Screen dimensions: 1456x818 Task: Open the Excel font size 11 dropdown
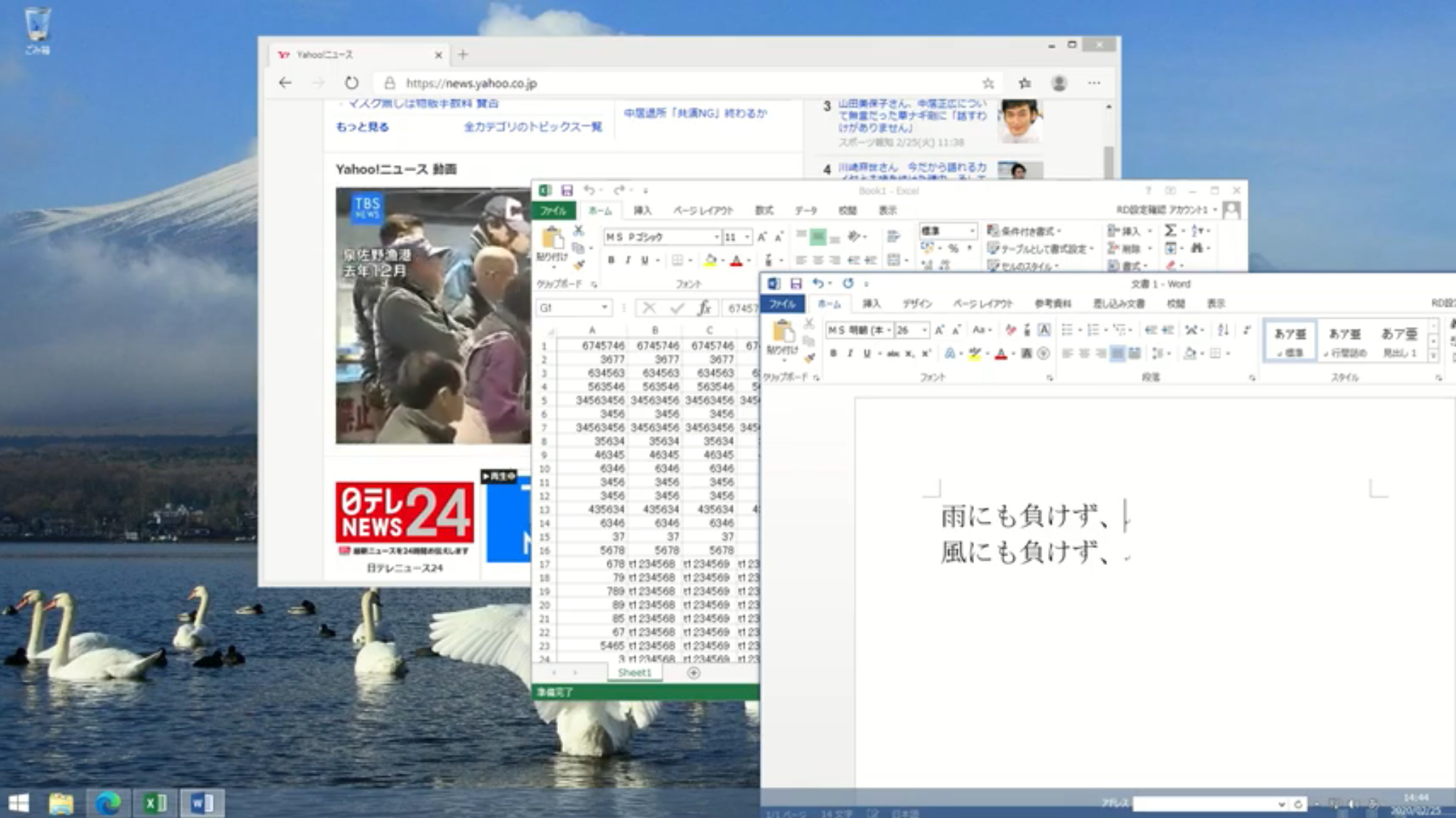pyautogui.click(x=747, y=237)
